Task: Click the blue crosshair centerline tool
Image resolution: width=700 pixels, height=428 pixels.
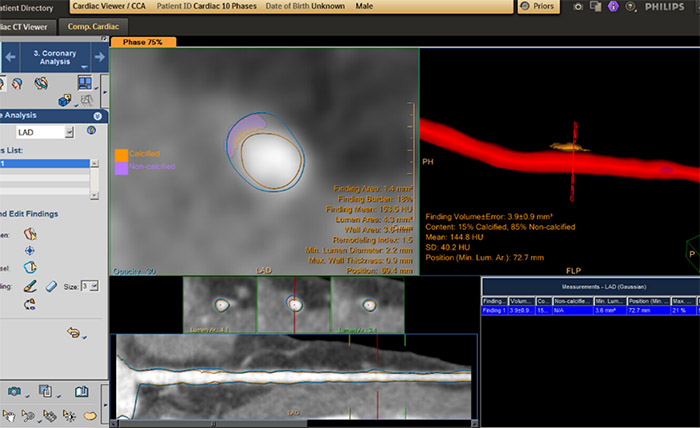Action: coord(30,250)
